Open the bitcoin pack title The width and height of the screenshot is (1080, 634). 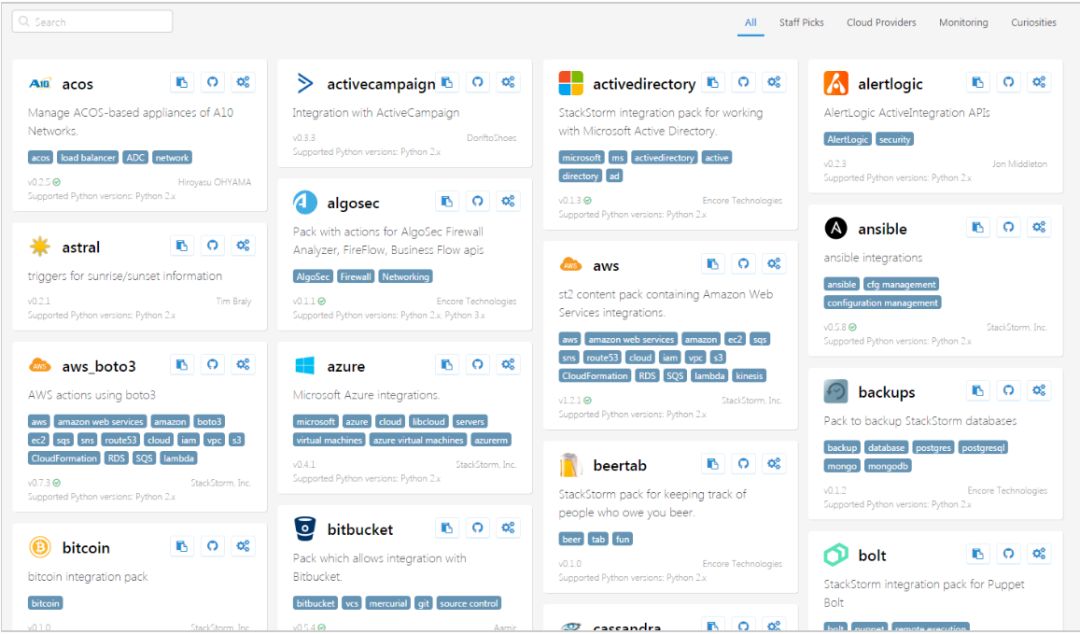(85, 548)
